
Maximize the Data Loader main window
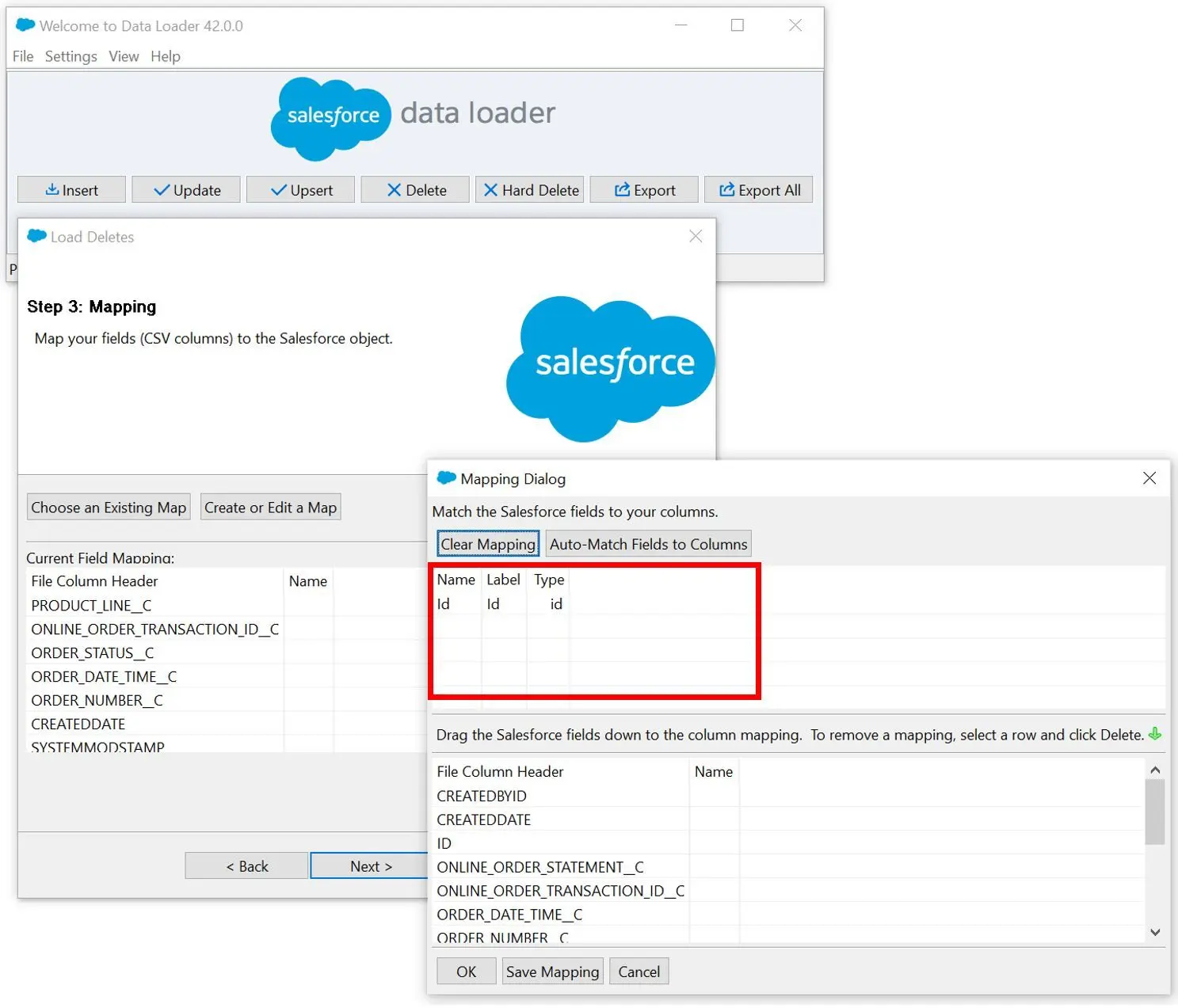pyautogui.click(x=738, y=25)
